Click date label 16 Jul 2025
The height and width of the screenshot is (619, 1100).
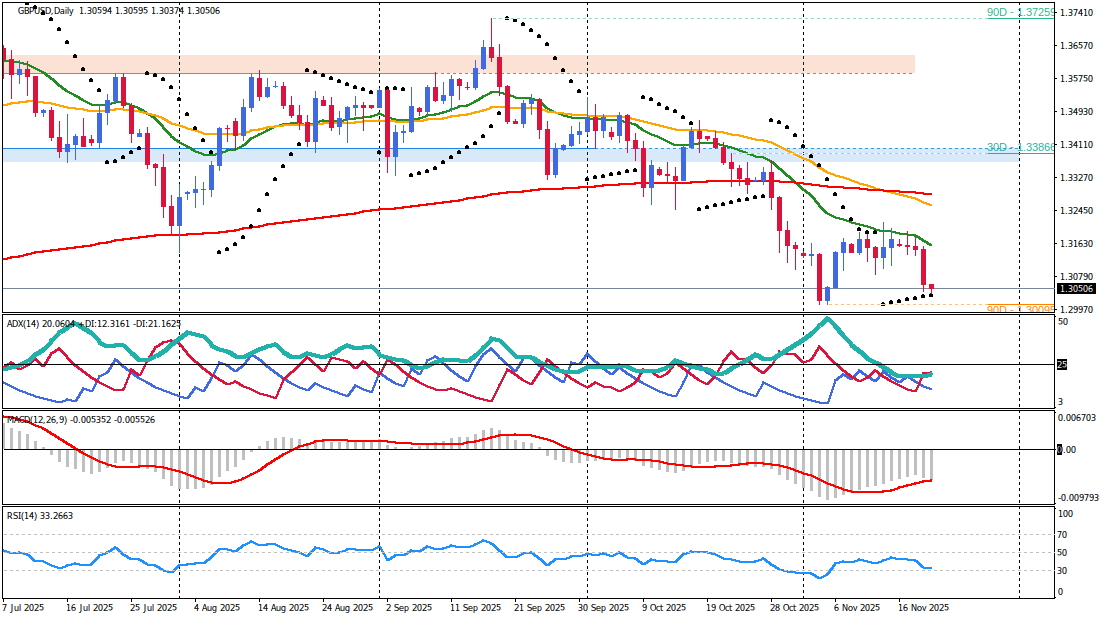pyautogui.click(x=90, y=608)
